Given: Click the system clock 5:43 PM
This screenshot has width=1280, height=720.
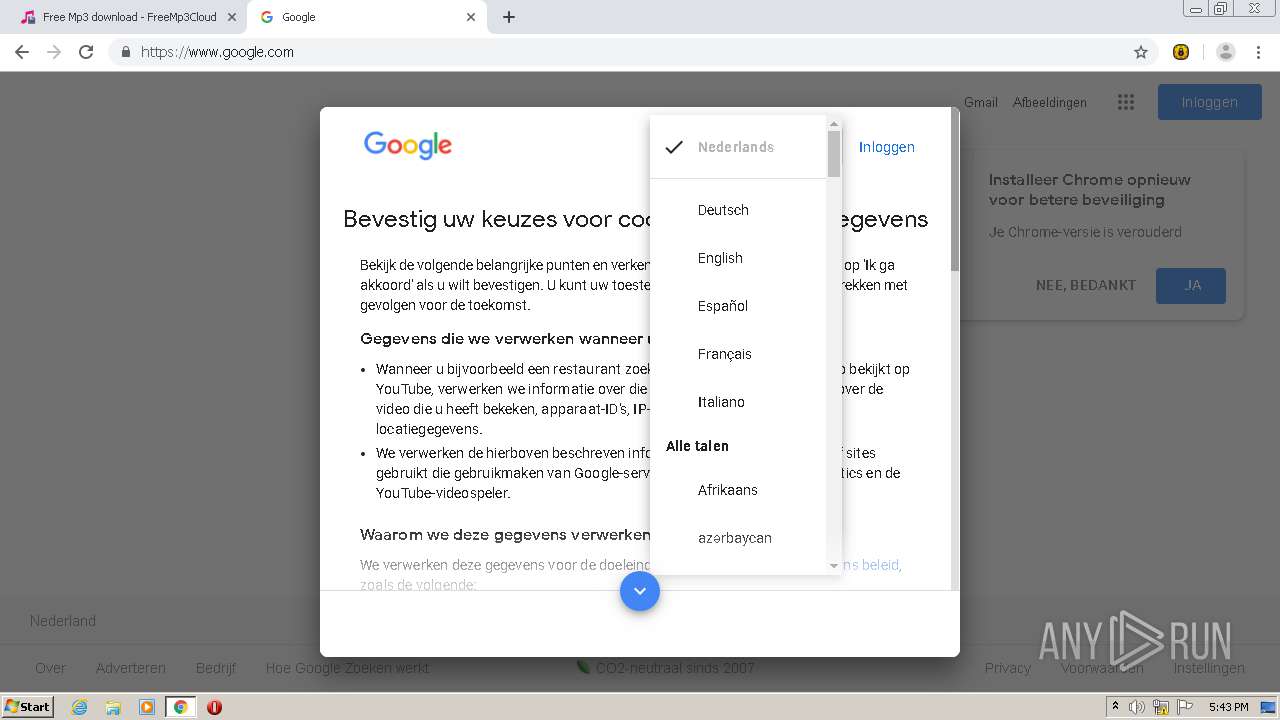Looking at the screenshot, I should tap(1228, 707).
